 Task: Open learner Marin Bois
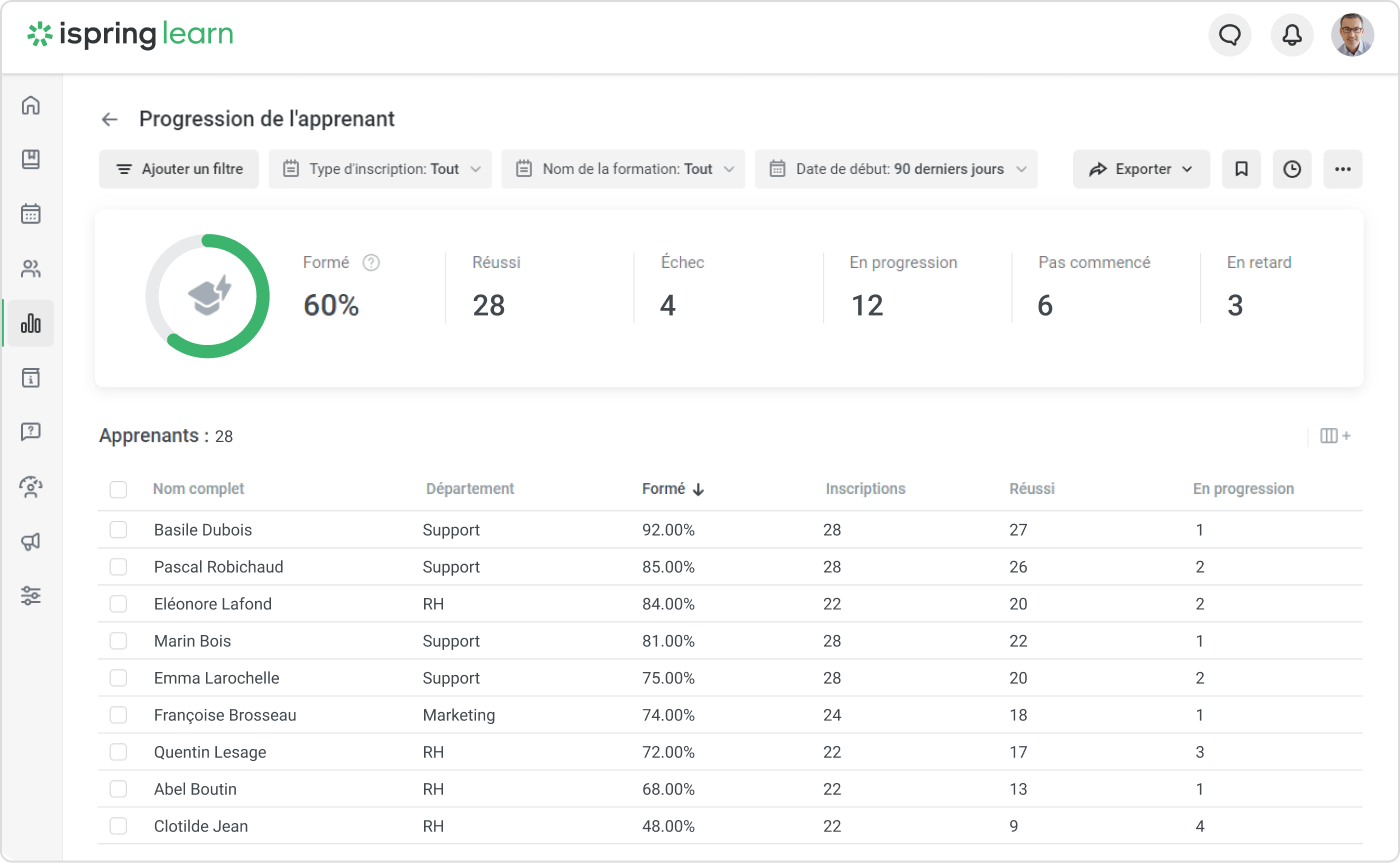(x=192, y=641)
